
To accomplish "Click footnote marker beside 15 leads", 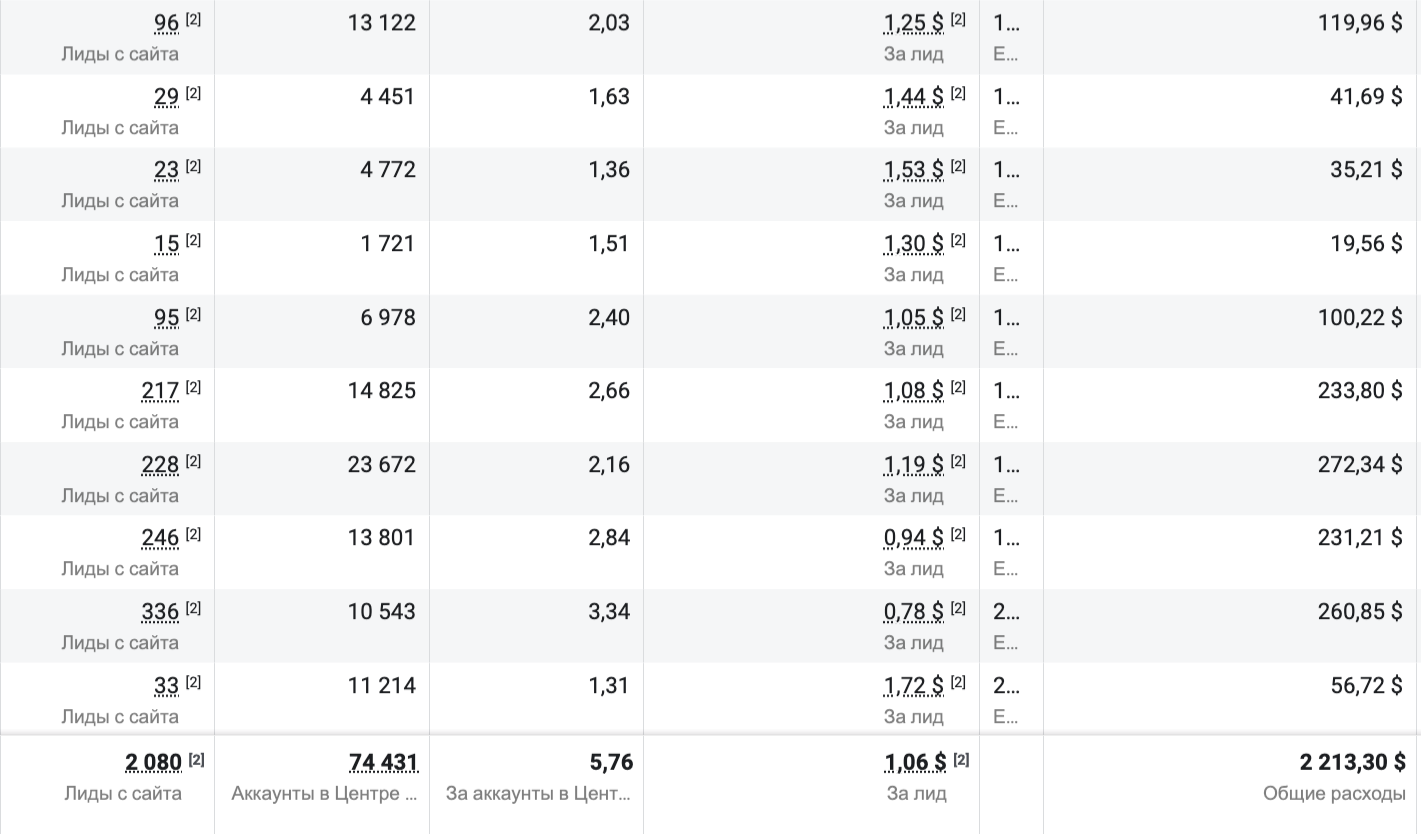I will 193,241.
